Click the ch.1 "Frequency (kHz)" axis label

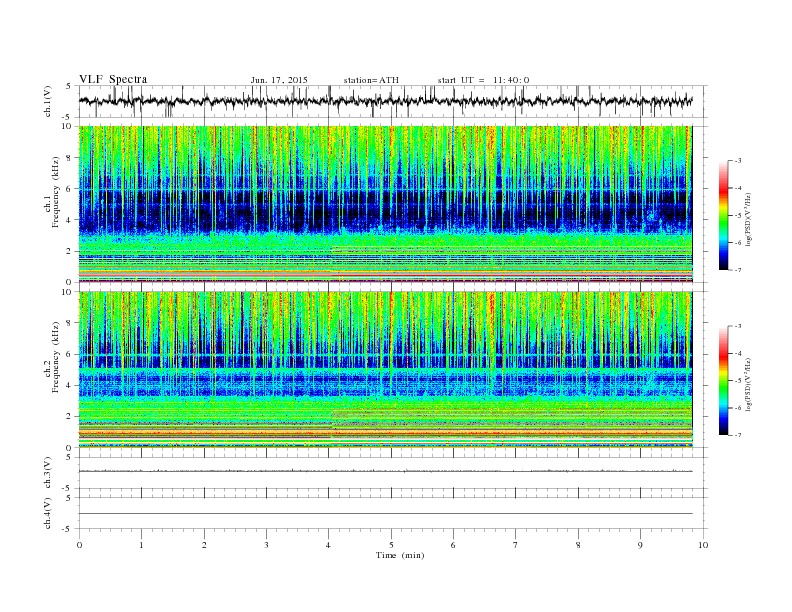point(56,192)
